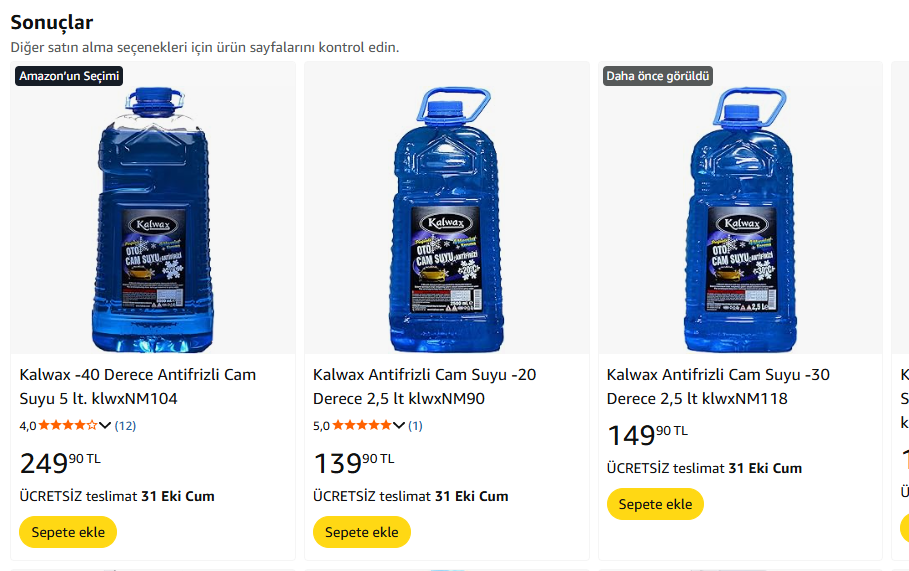Click the Amazon'un Seçimi badge

[x=69, y=76]
